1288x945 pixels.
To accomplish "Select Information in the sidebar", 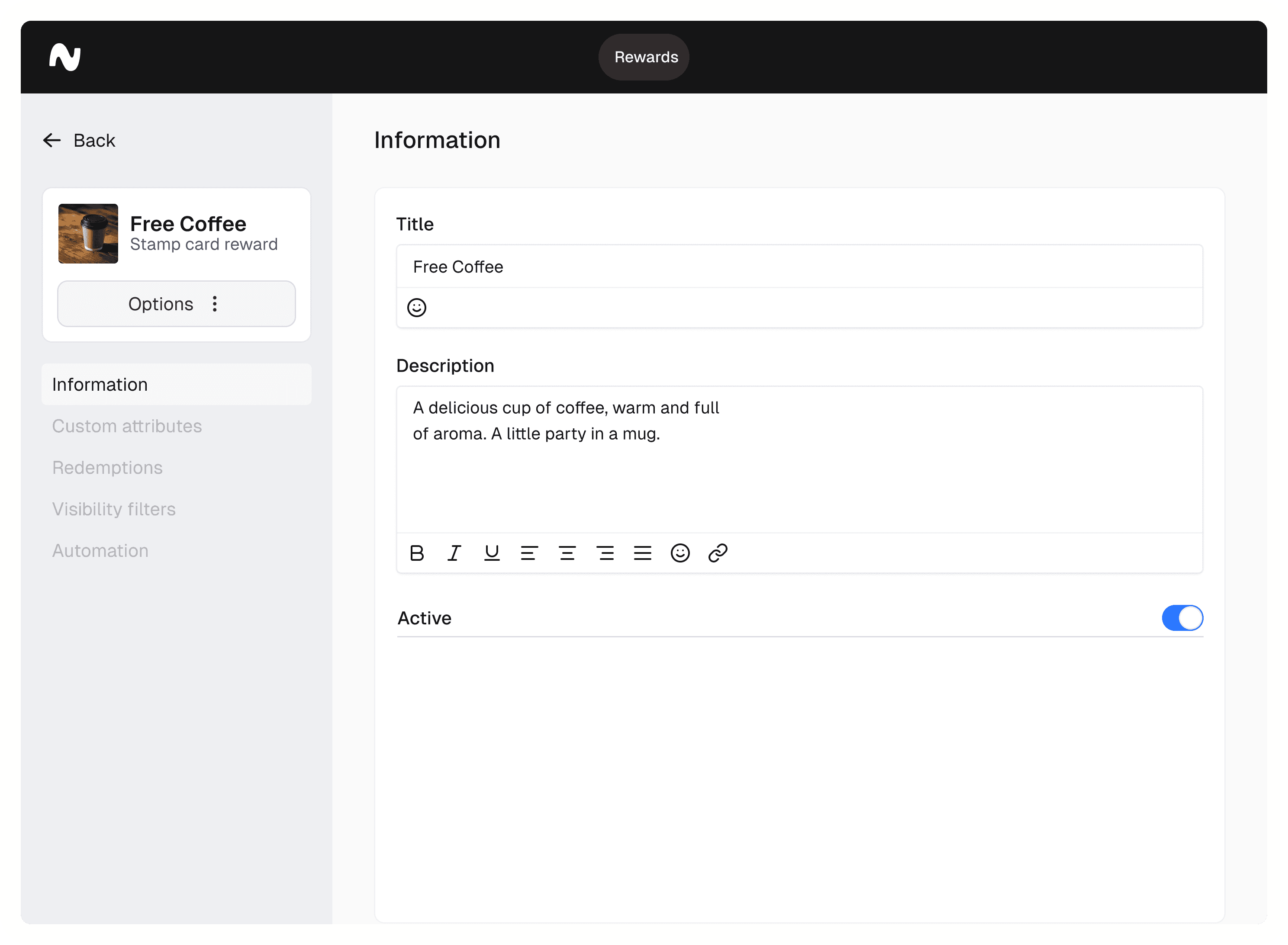I will point(100,384).
